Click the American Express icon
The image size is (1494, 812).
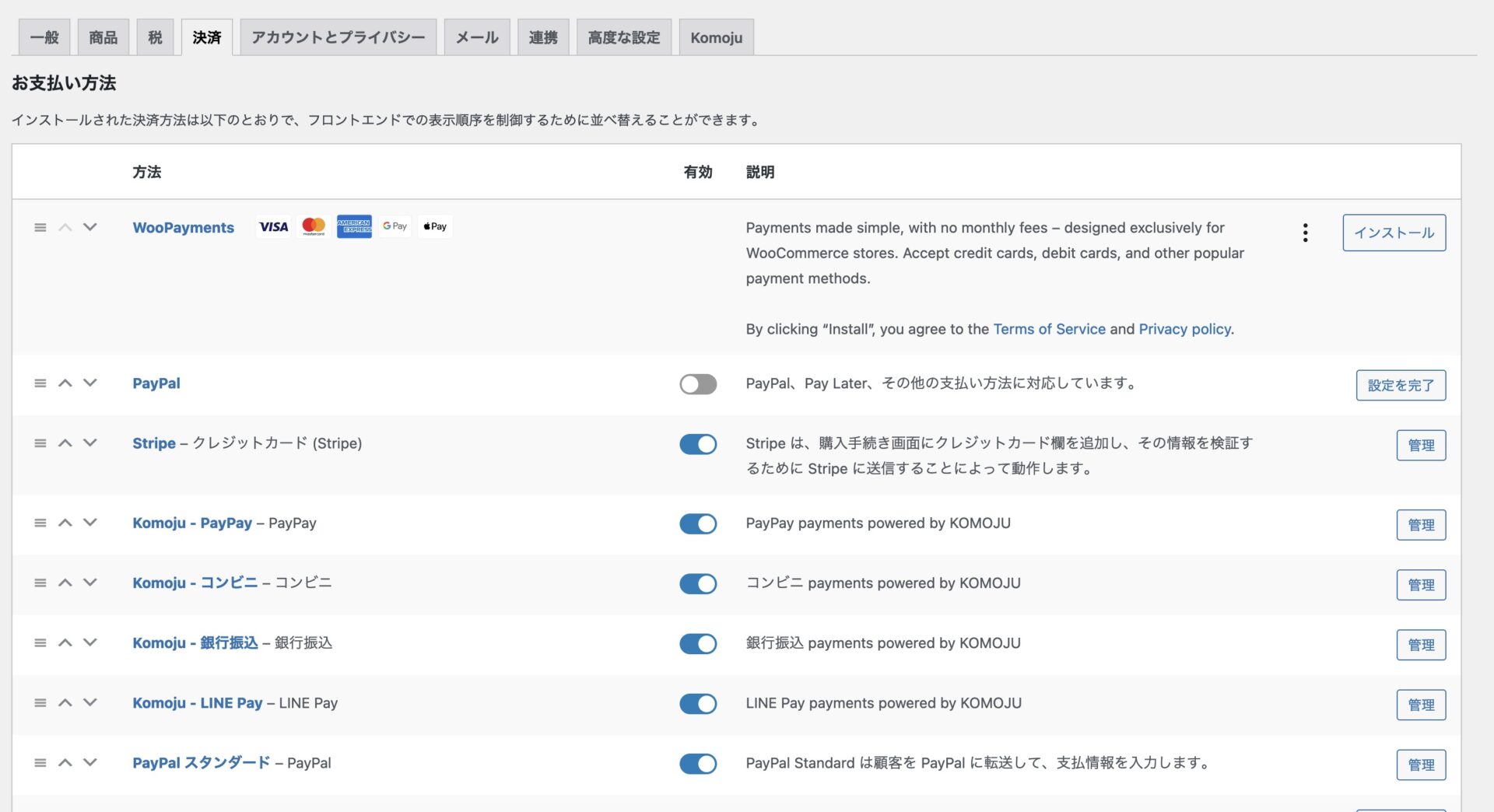click(x=354, y=226)
